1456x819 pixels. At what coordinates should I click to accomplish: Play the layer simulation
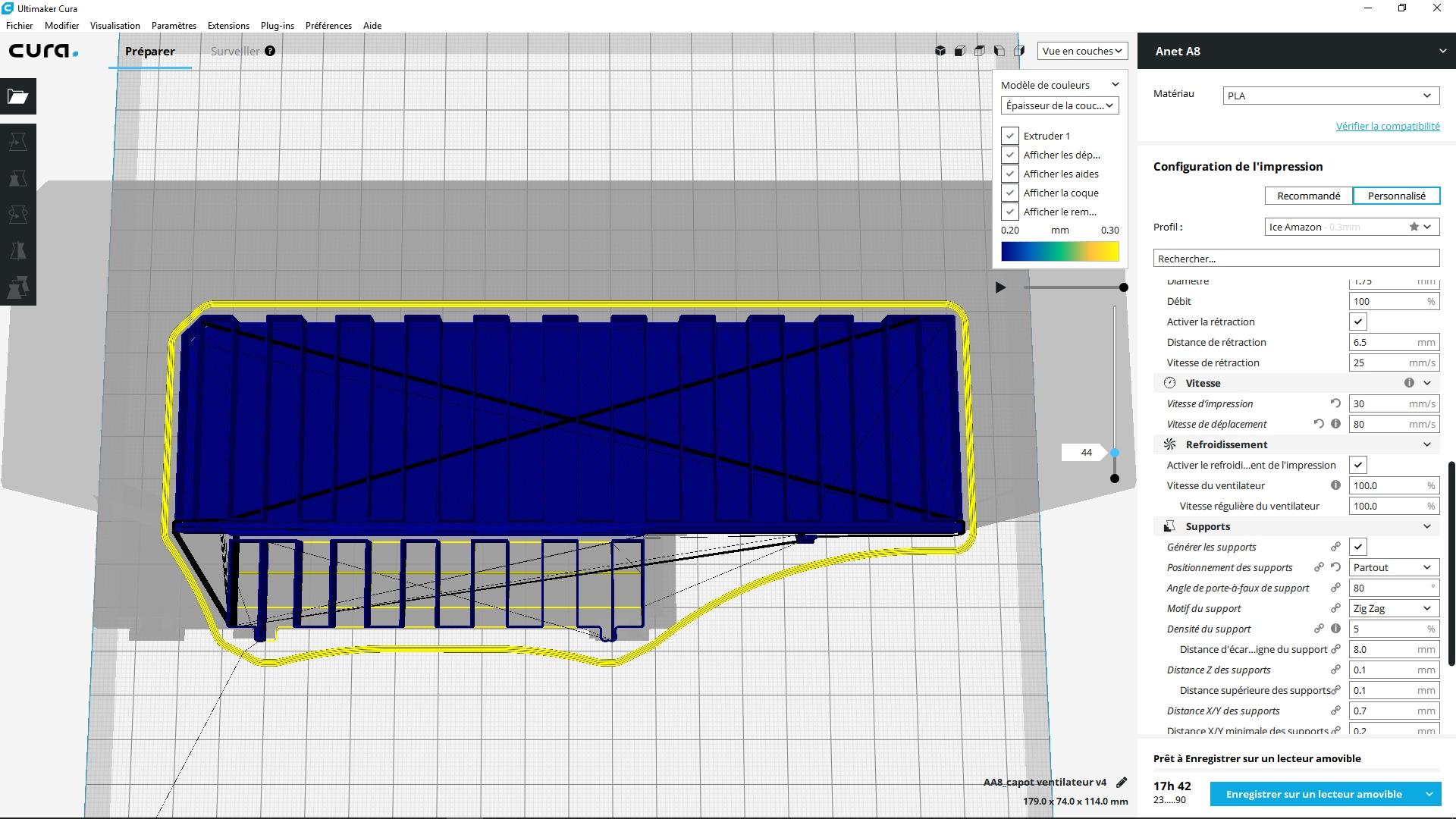1000,287
